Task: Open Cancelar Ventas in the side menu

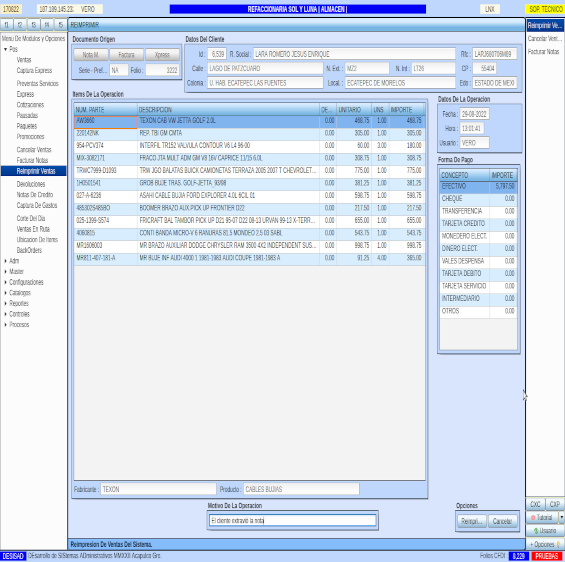Action: 34,150
